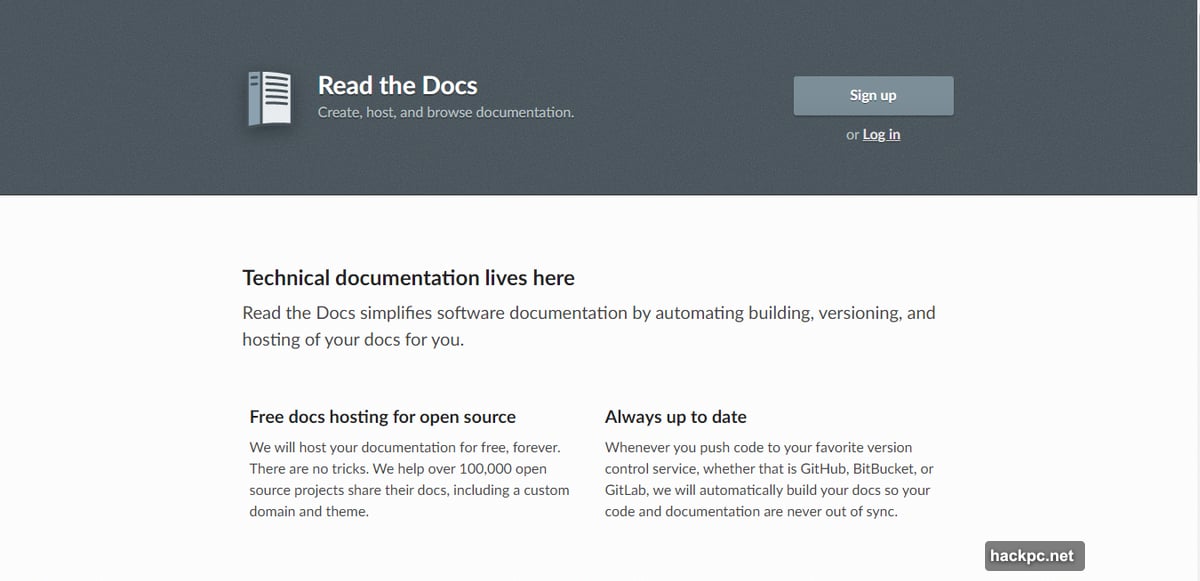The width and height of the screenshot is (1200, 581).
Task: Click the "Always up to date" heading
Action: (x=675, y=416)
